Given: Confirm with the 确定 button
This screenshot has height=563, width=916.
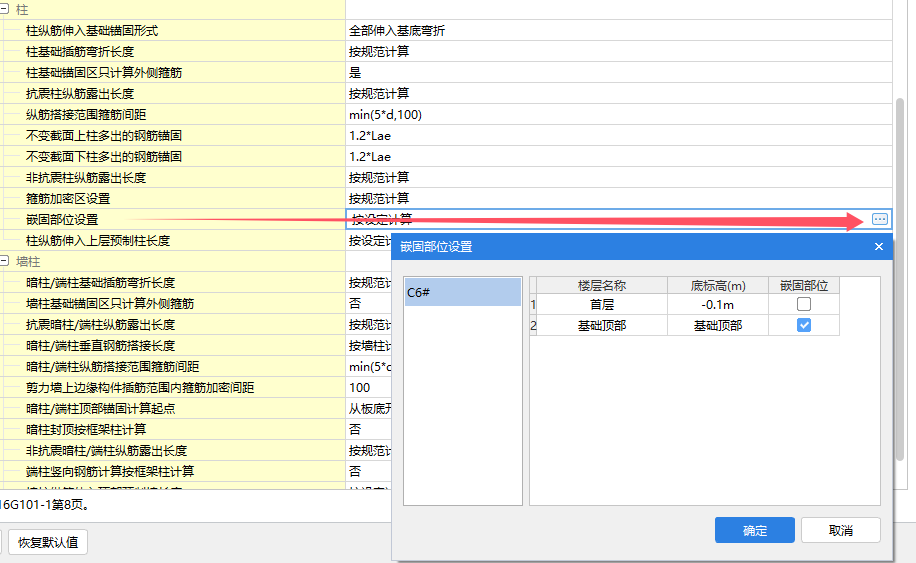Looking at the screenshot, I should point(755,530).
